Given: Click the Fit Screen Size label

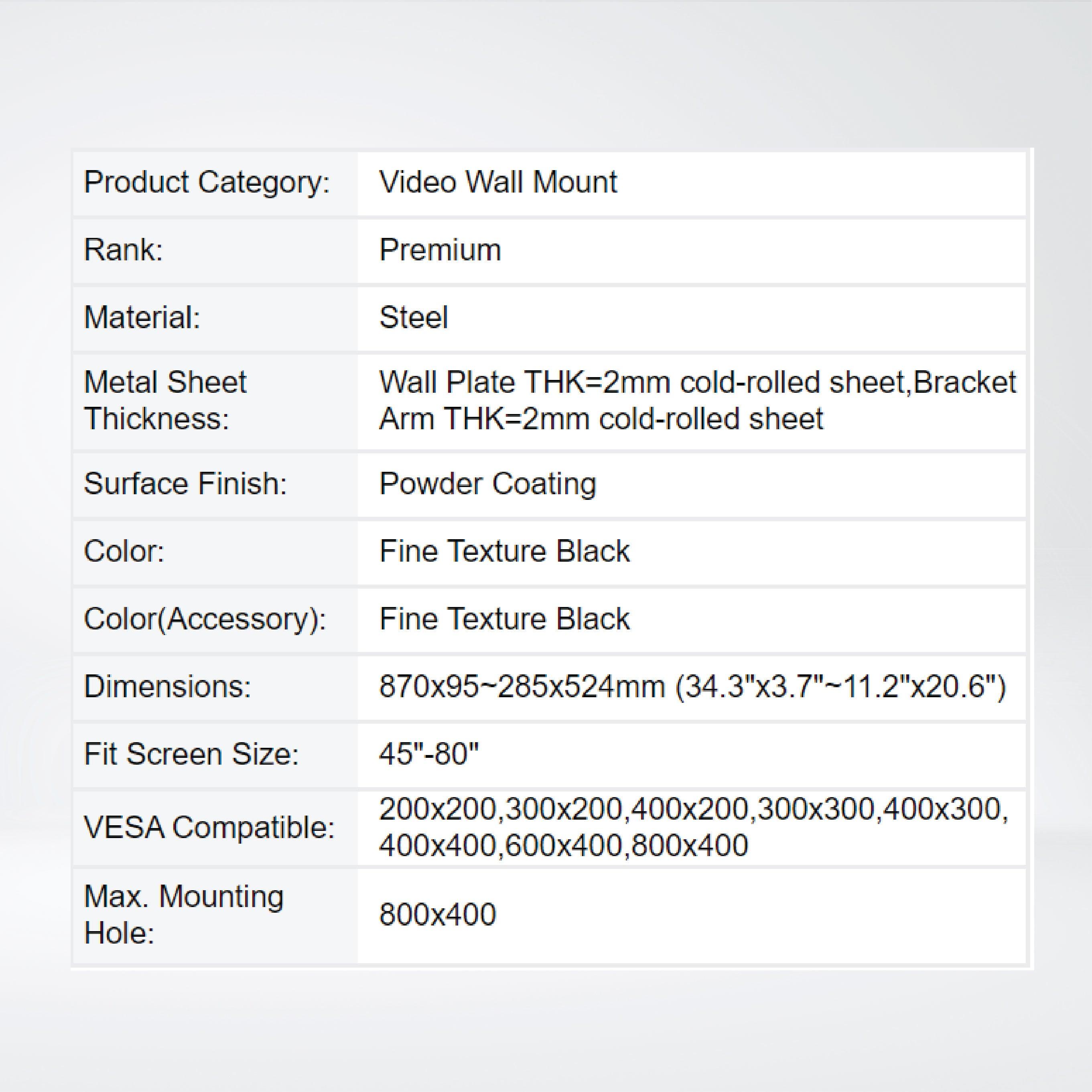Looking at the screenshot, I should point(191,754).
